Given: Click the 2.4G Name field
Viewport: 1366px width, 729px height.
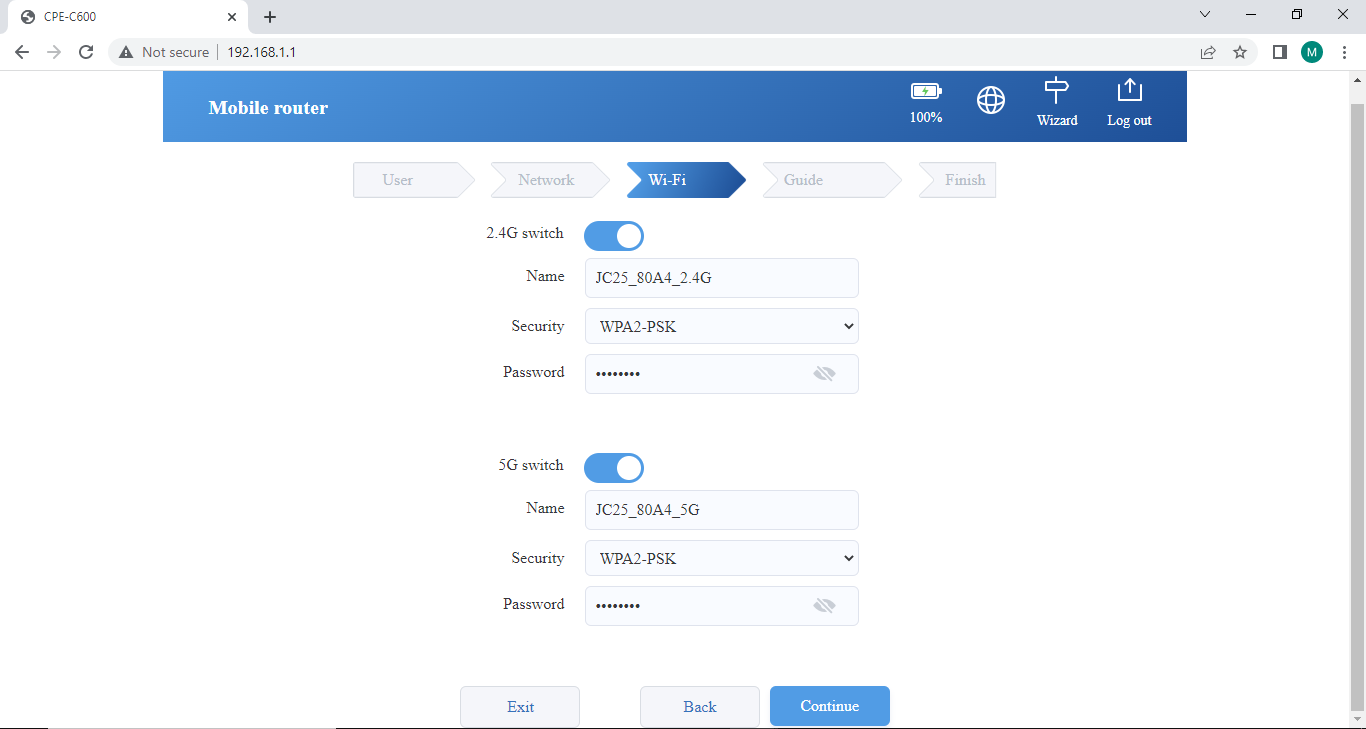Looking at the screenshot, I should click(722, 278).
